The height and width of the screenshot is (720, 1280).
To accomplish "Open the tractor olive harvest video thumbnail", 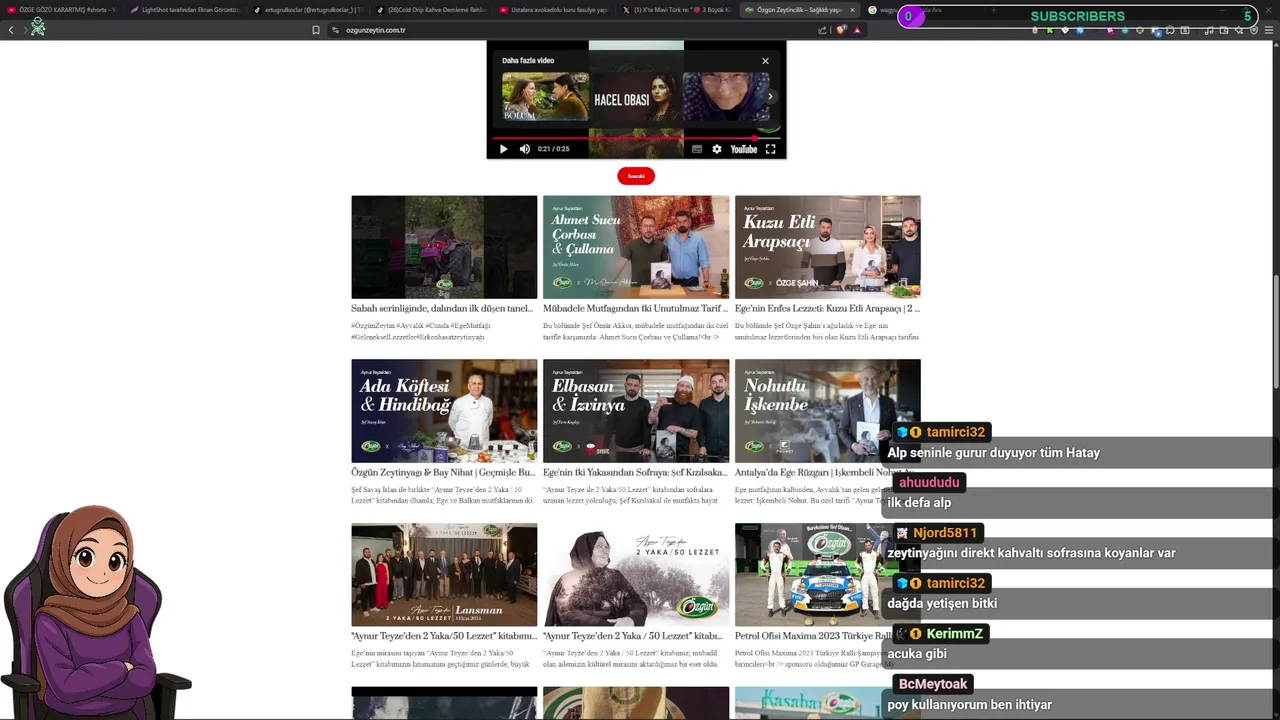I will (444, 247).
